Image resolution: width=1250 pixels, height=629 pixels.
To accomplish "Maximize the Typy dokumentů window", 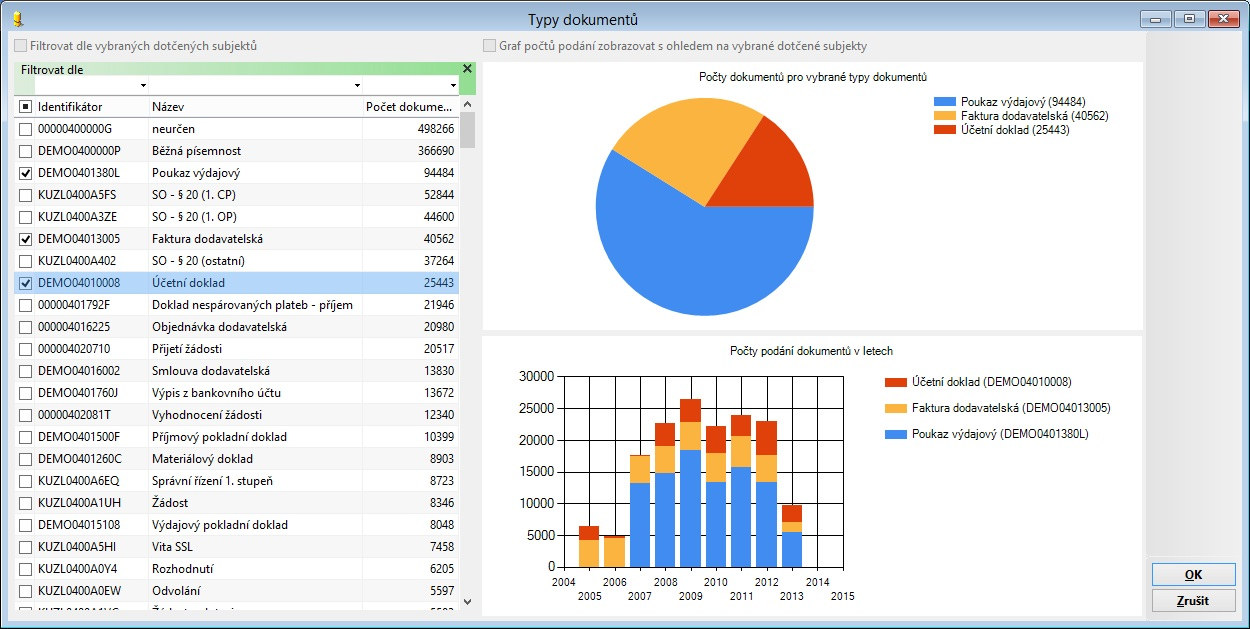I will click(x=1189, y=18).
